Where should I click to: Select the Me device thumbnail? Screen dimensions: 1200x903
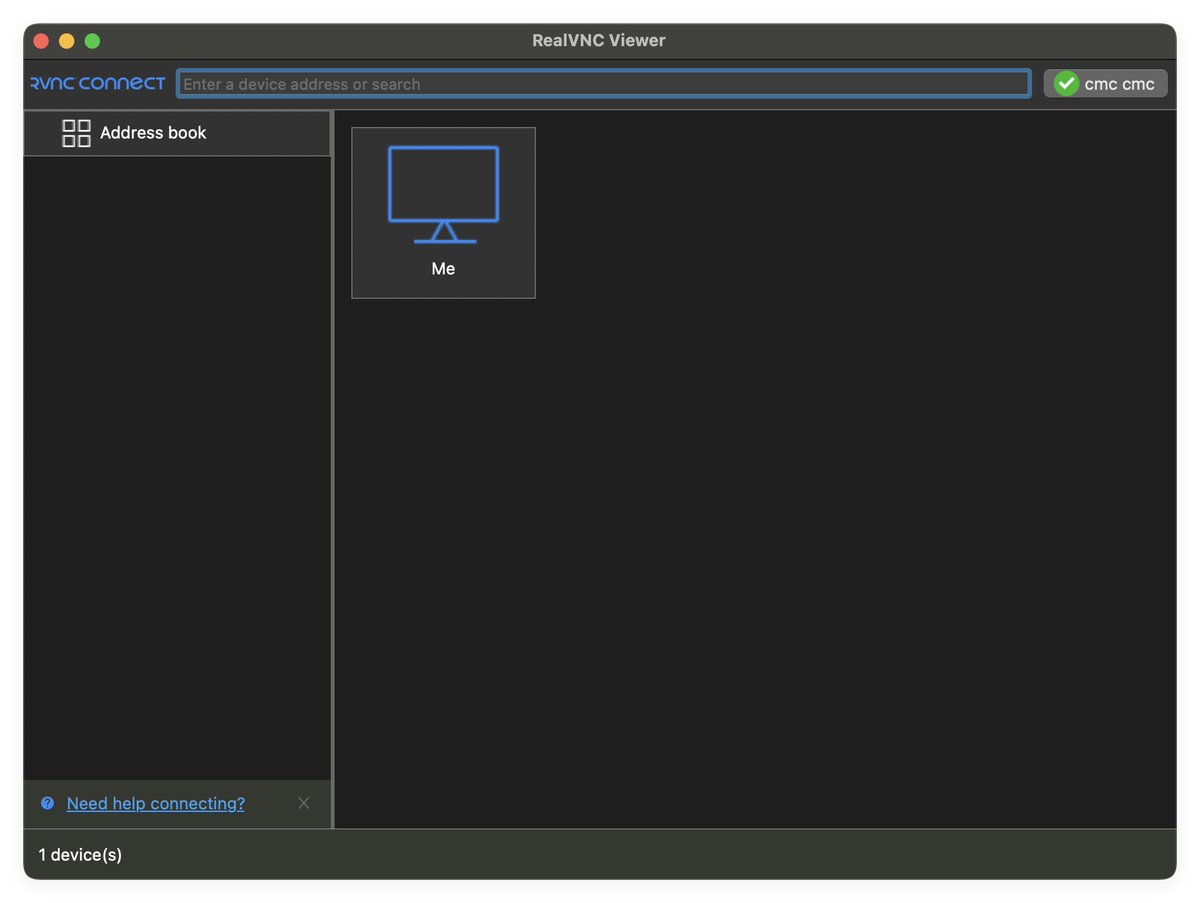443,212
